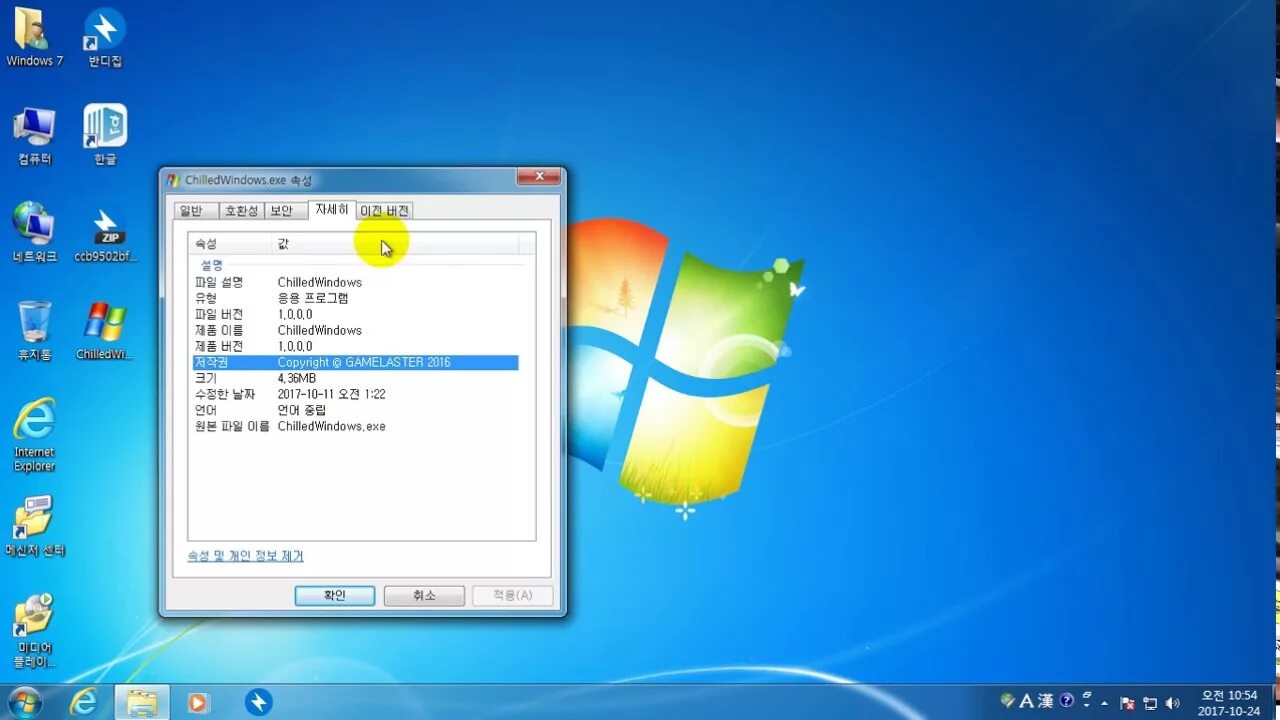Select the 파일 설명 property row

click(x=355, y=282)
